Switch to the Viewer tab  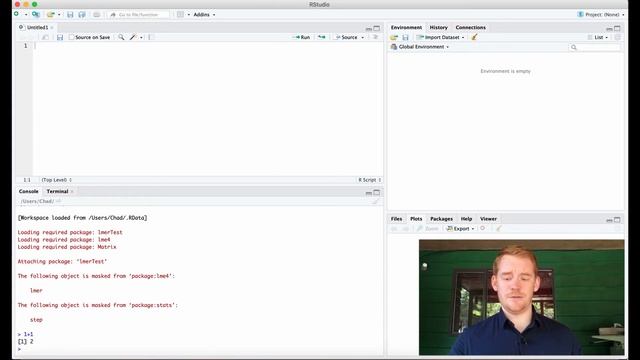tap(488, 219)
